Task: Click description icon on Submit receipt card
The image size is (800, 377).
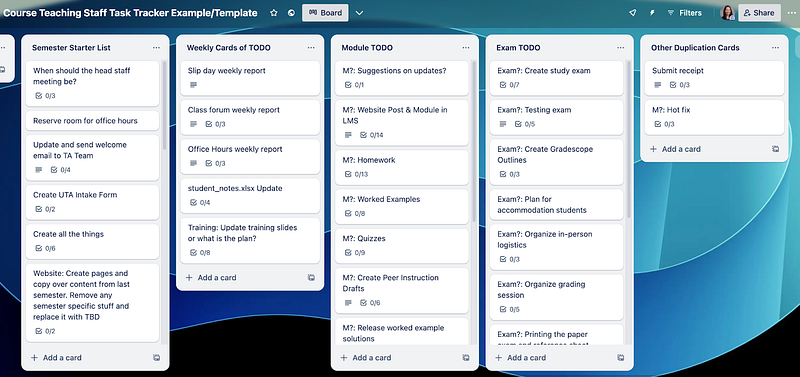Action: click(658, 85)
